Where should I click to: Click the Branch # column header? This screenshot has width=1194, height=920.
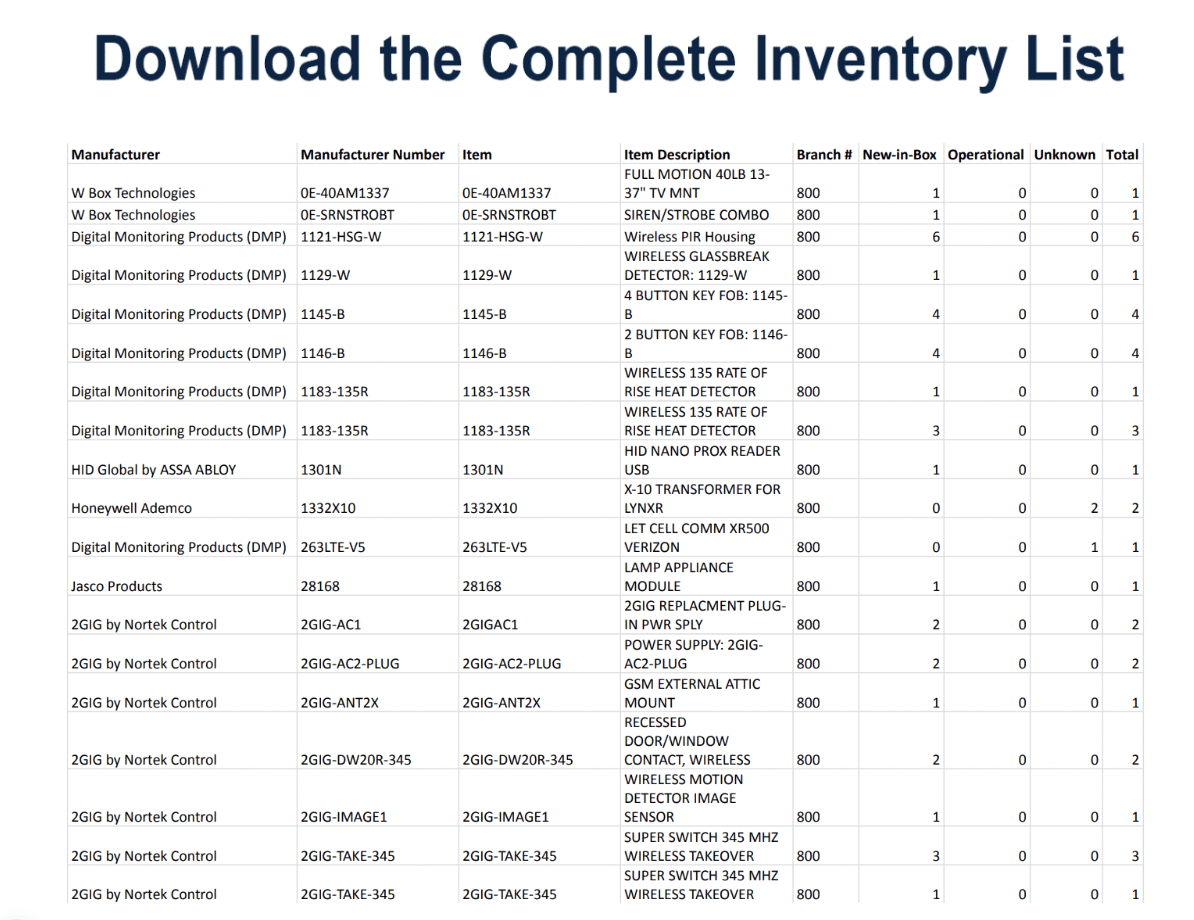click(824, 155)
